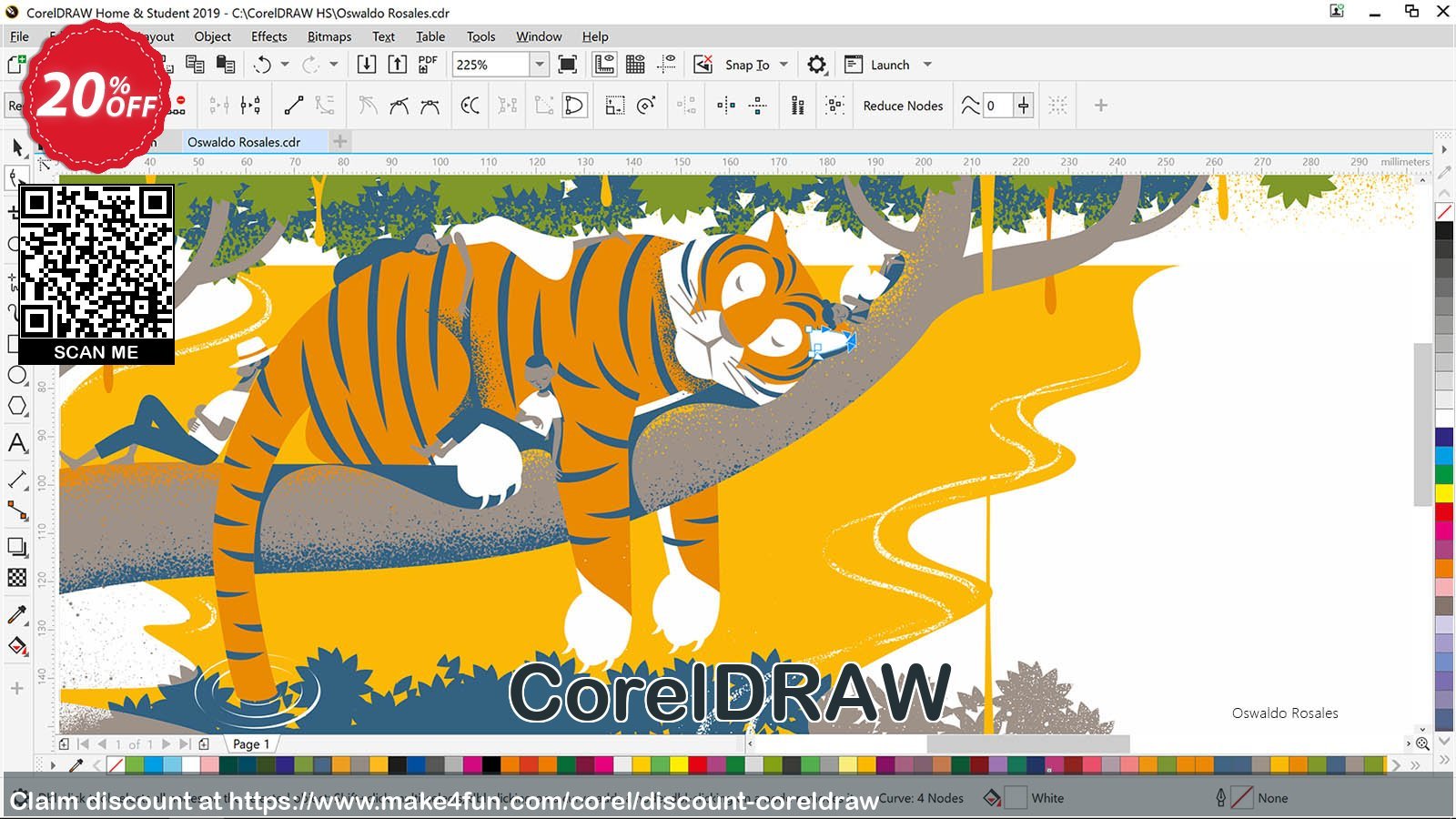
Task: Click the Rotate or skew nodes icon
Action: point(646,106)
